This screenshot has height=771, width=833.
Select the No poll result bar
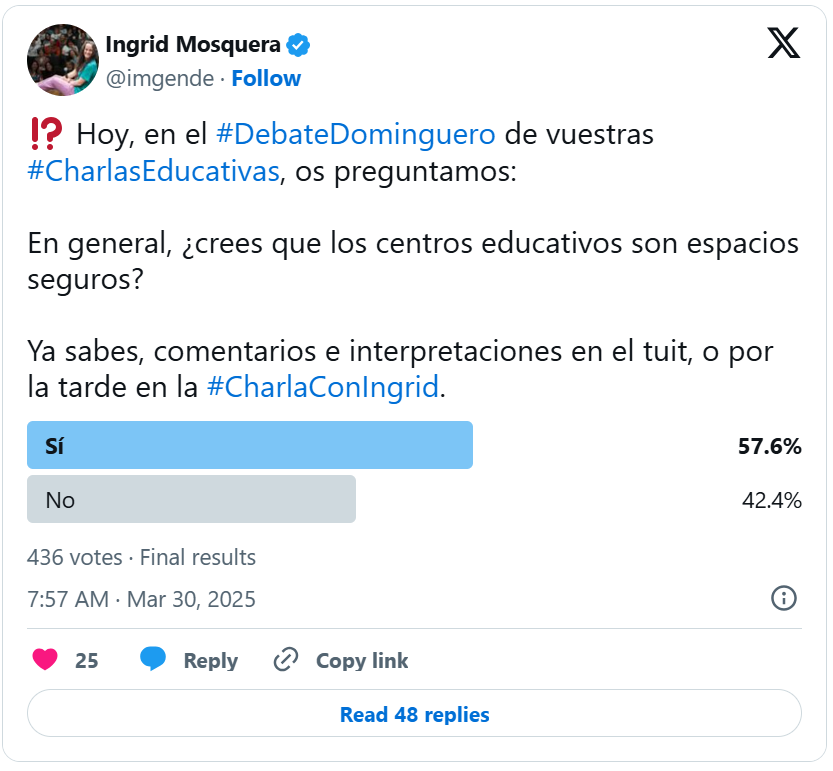click(191, 499)
